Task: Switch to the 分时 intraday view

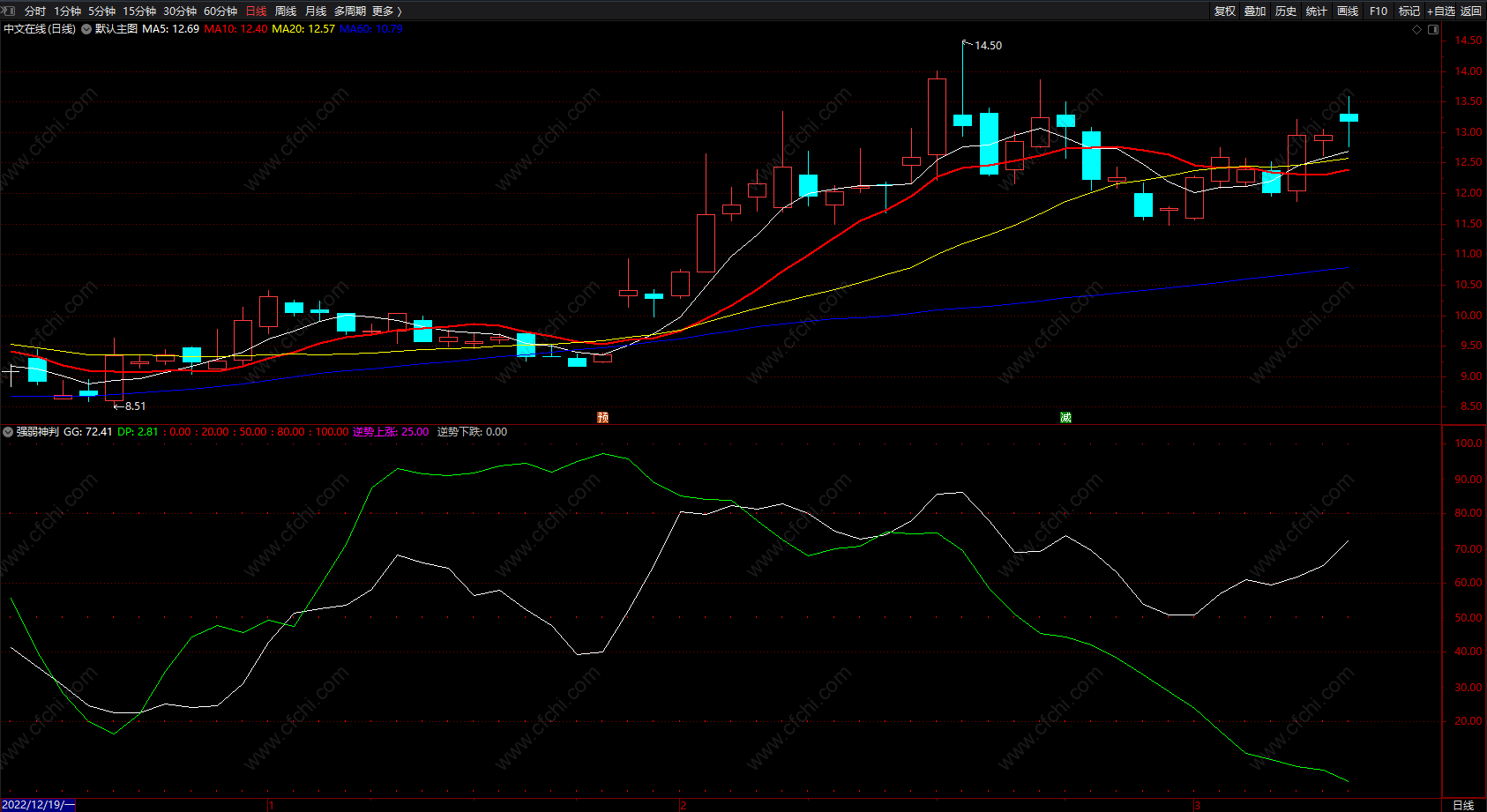Action: pyautogui.click(x=35, y=11)
